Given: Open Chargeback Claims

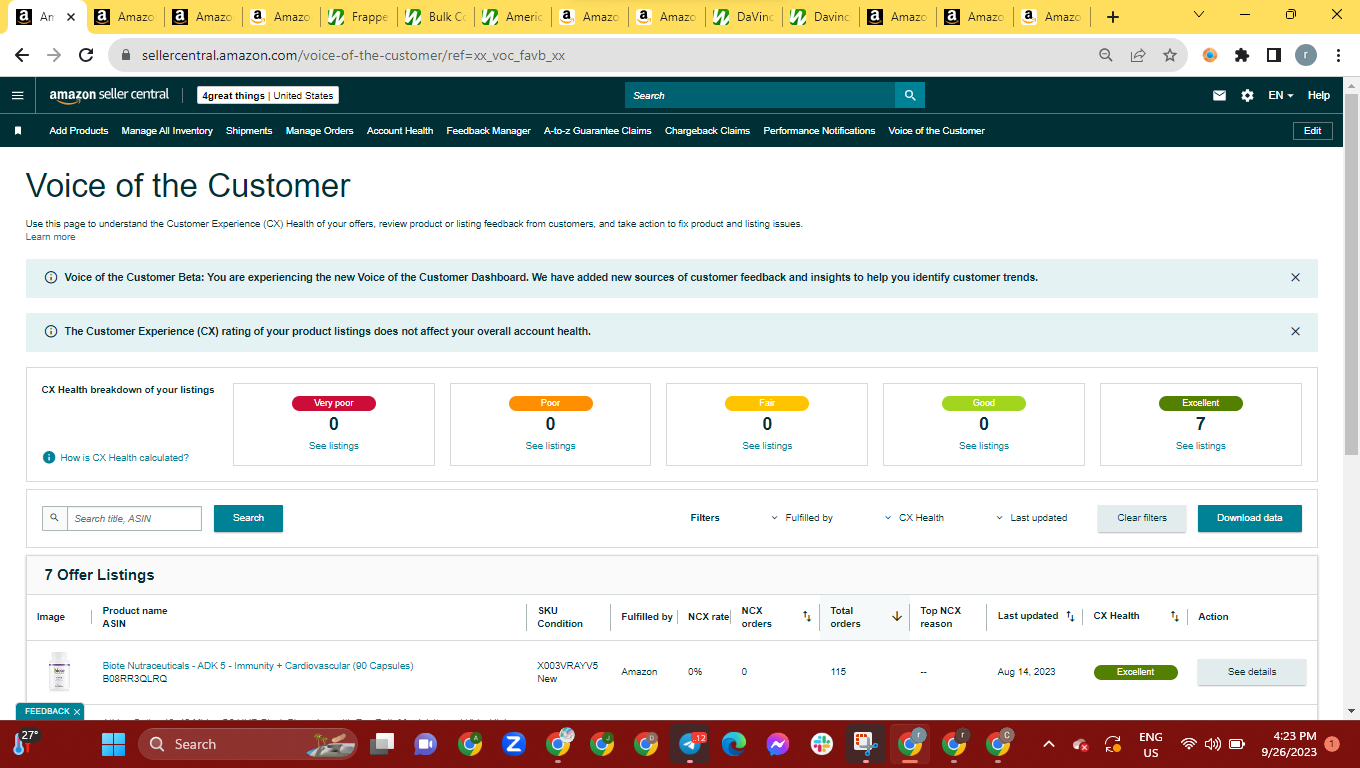Looking at the screenshot, I should (707, 131).
